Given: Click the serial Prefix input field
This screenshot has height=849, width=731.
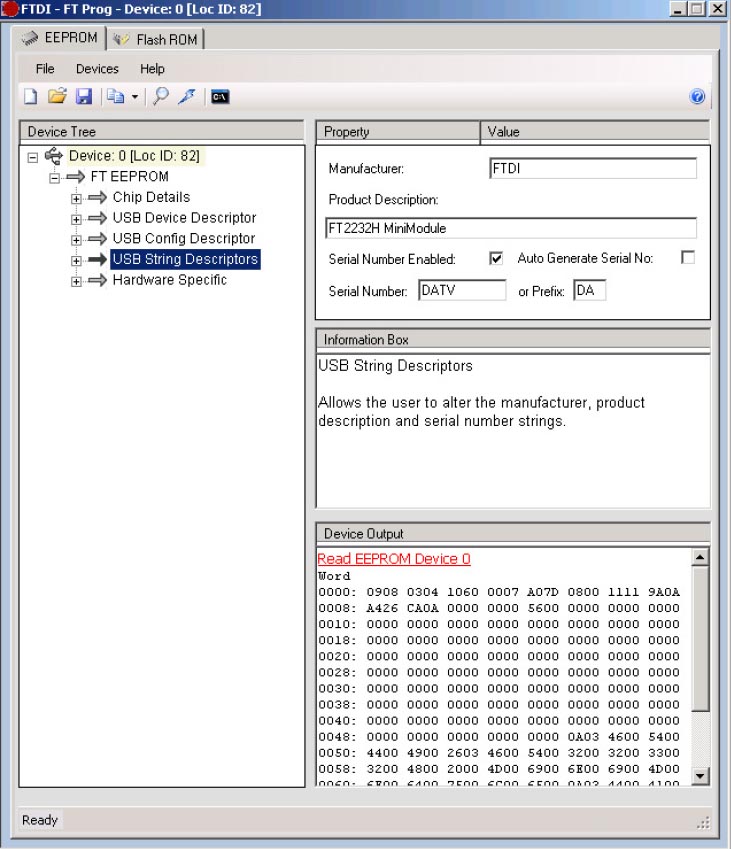Looking at the screenshot, I should click(x=589, y=290).
